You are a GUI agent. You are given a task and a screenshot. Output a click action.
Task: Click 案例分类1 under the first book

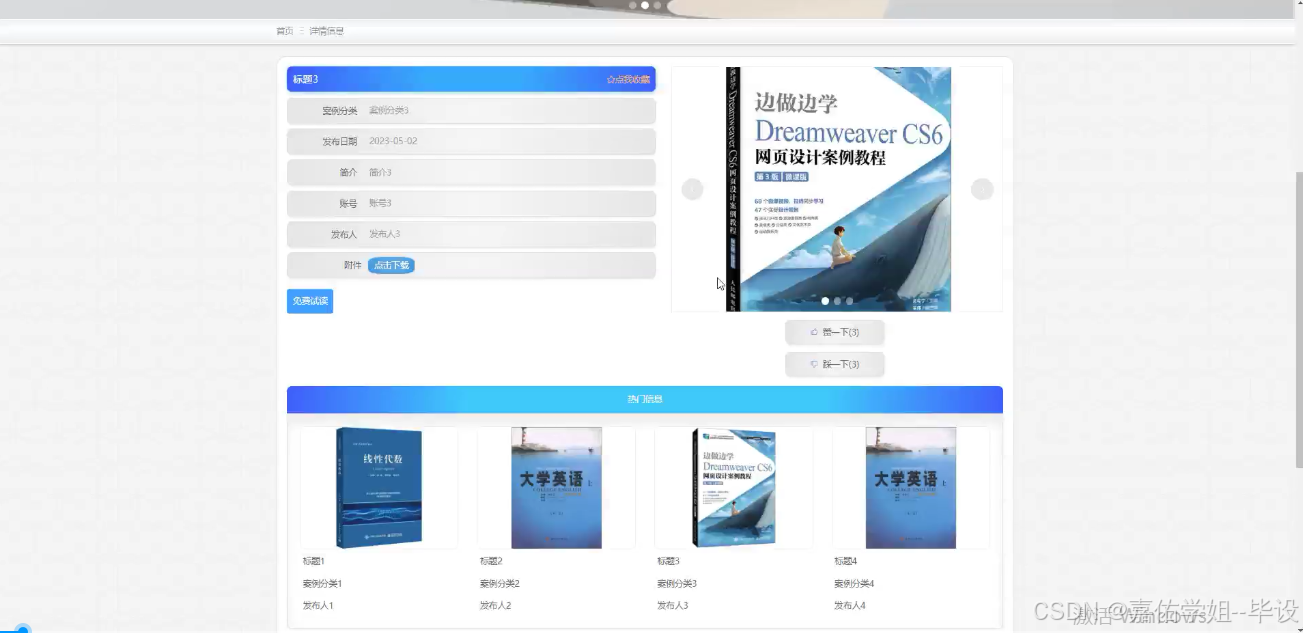click(x=323, y=583)
